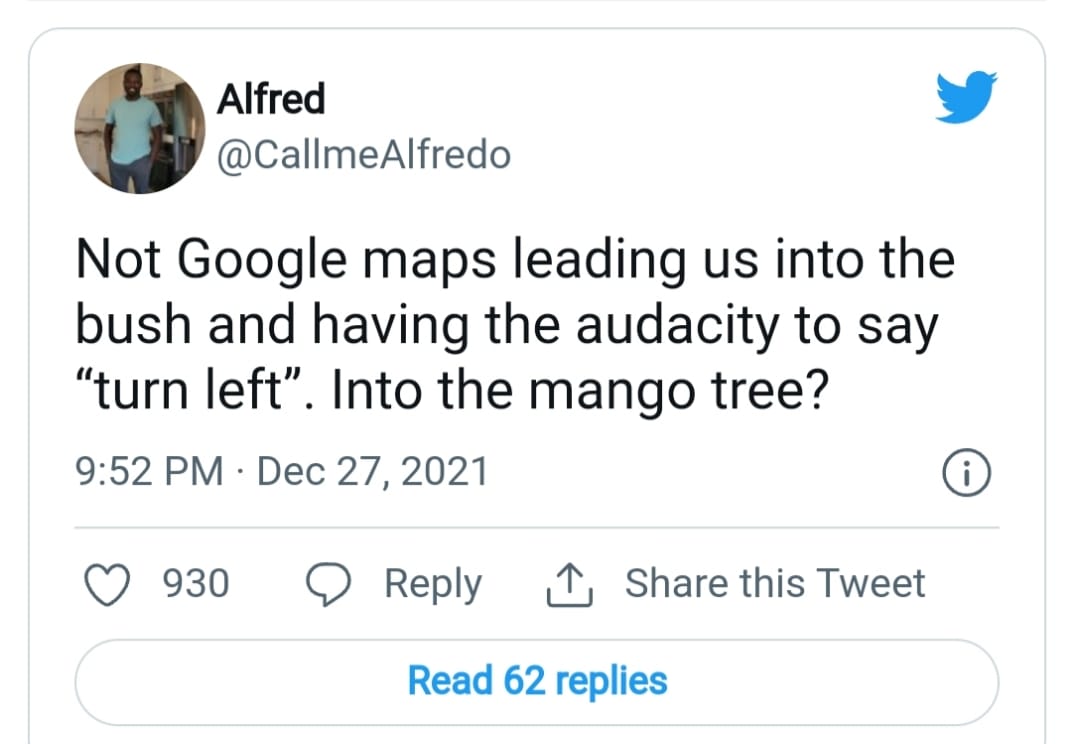Click the 930 like count
This screenshot has height=744, width=1072.
(x=196, y=582)
